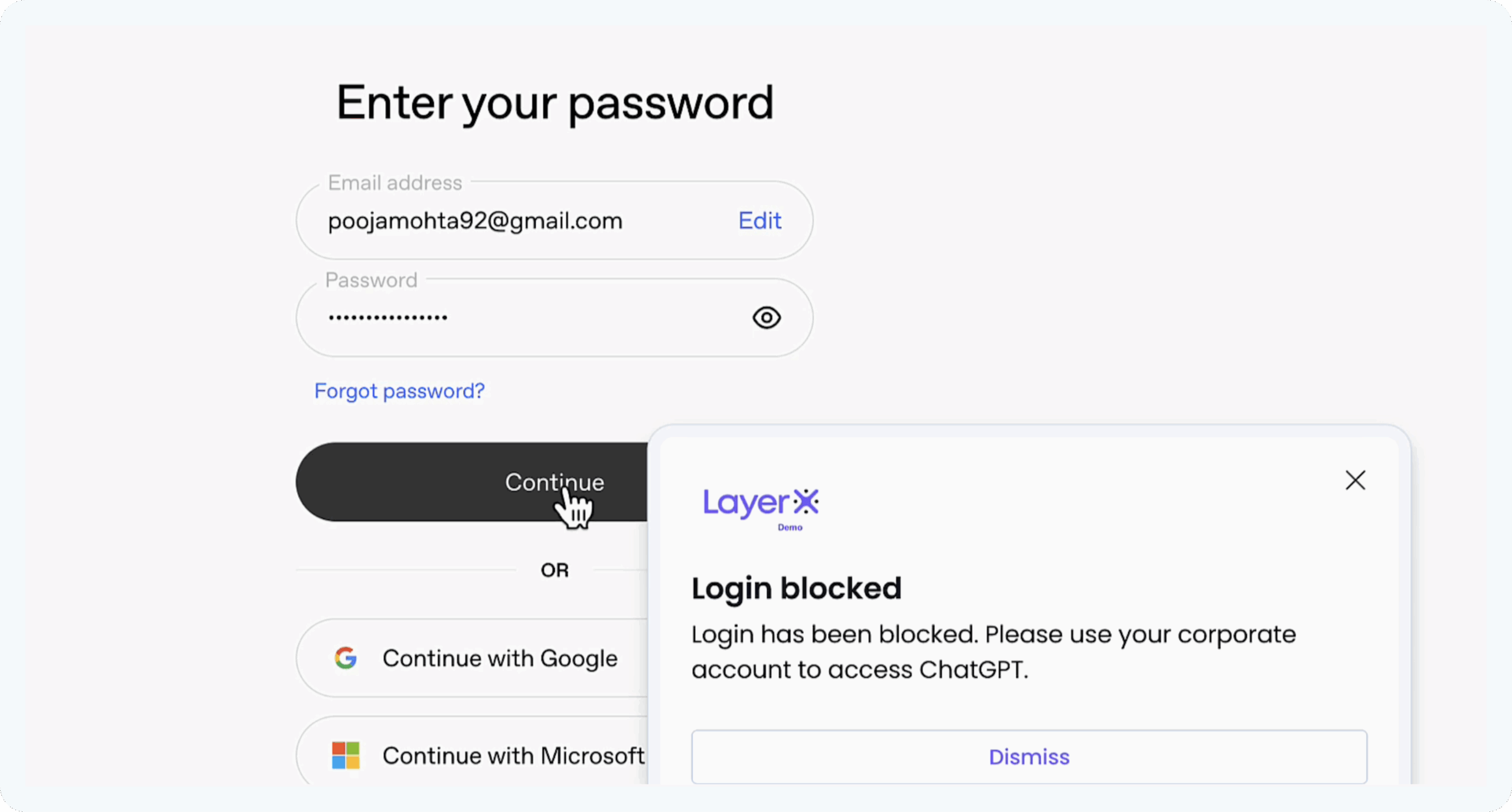Click the poojamohta92@gmail.com email text
1512x812 pixels.
click(x=475, y=221)
